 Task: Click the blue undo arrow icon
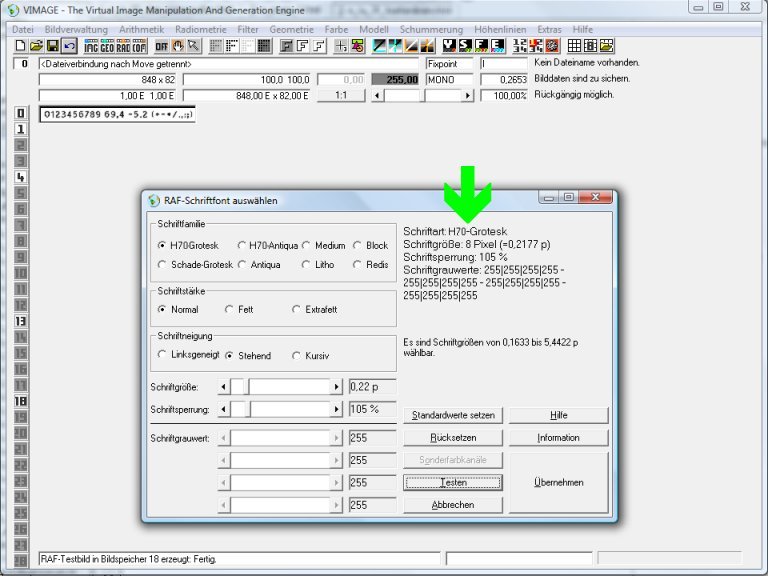(x=69, y=46)
